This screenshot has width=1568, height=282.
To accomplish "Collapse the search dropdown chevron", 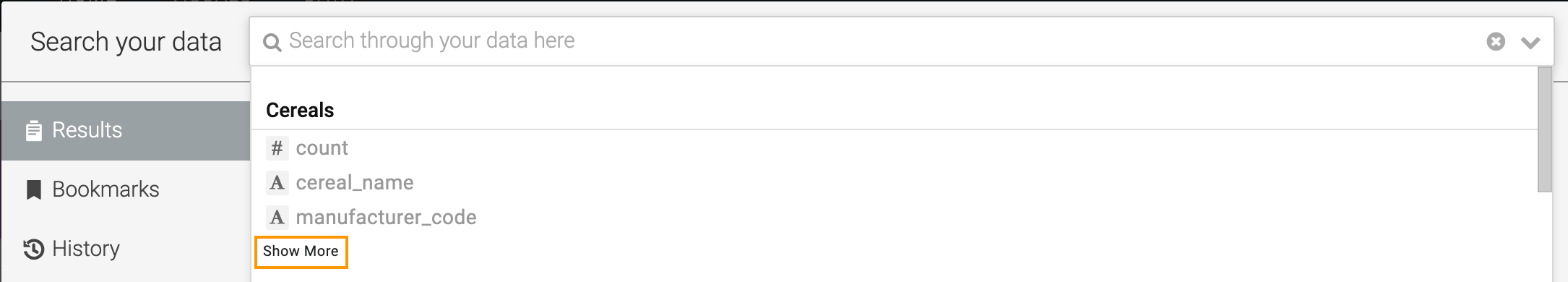I will [x=1530, y=43].
